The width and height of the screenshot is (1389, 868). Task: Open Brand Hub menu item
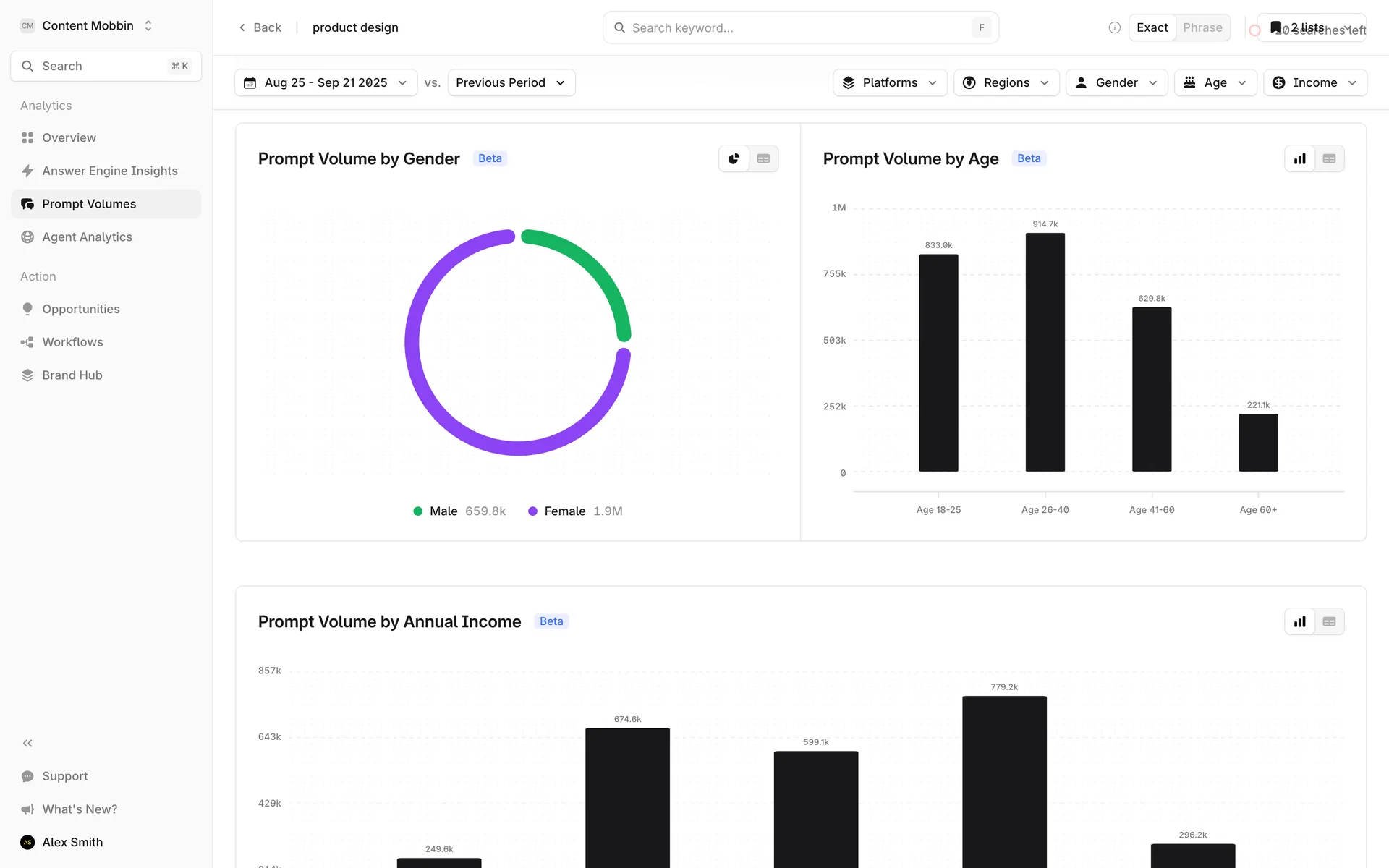click(x=72, y=375)
